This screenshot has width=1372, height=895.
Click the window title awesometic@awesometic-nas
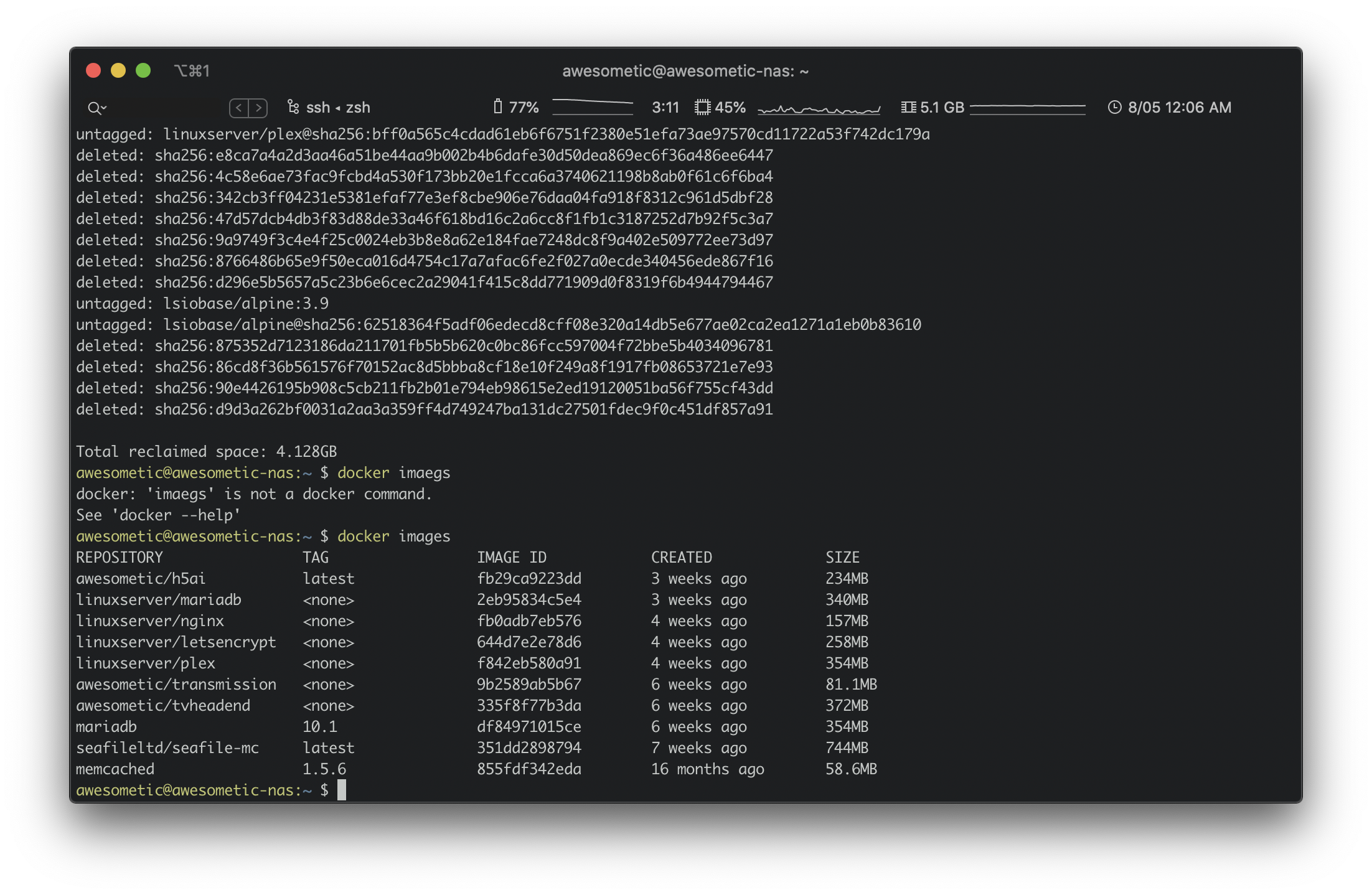(x=685, y=71)
